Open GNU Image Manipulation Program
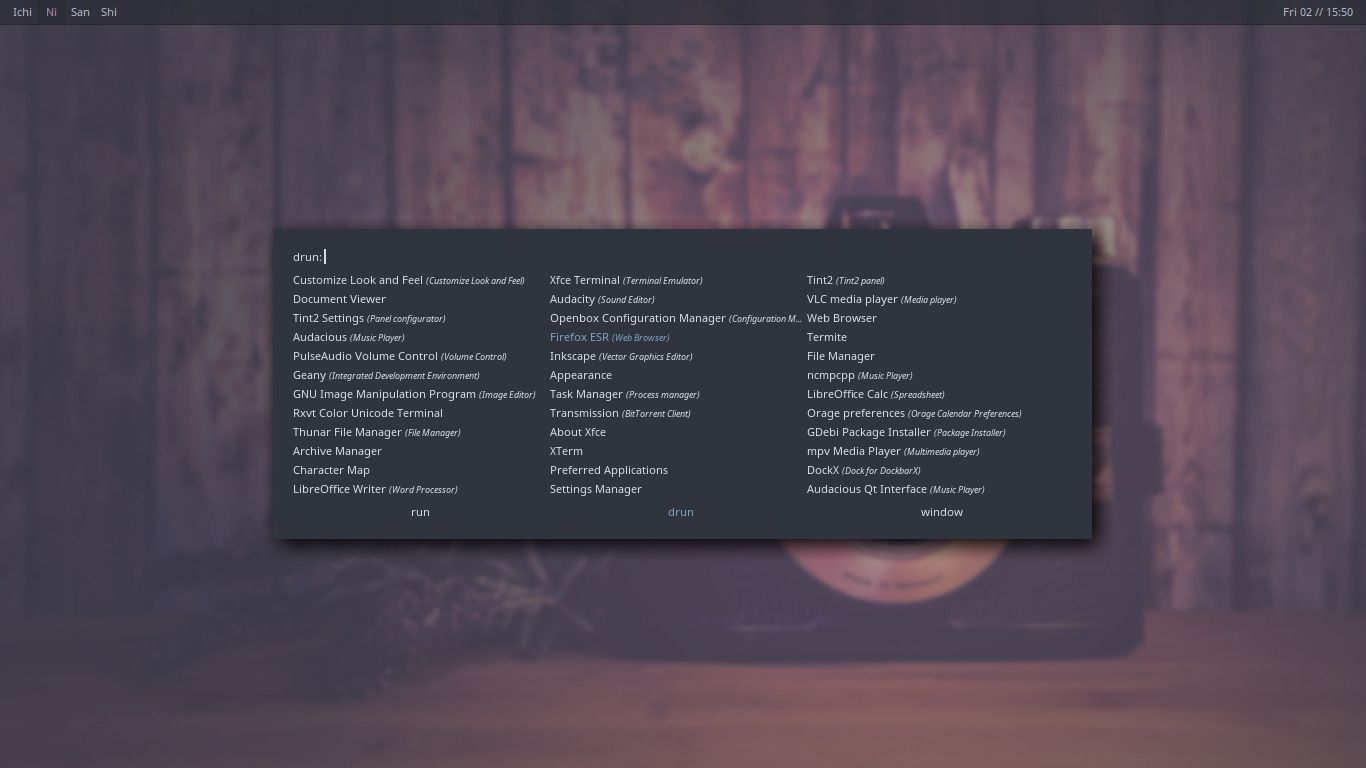 click(384, 394)
